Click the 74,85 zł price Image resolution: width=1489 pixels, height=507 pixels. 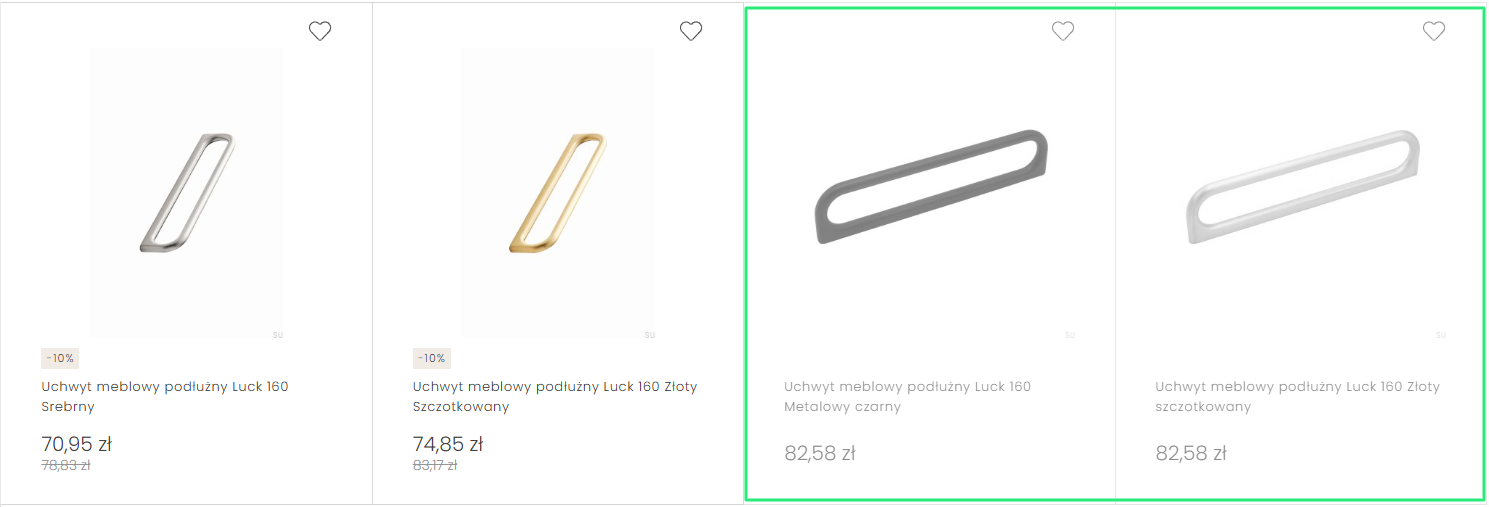448,444
